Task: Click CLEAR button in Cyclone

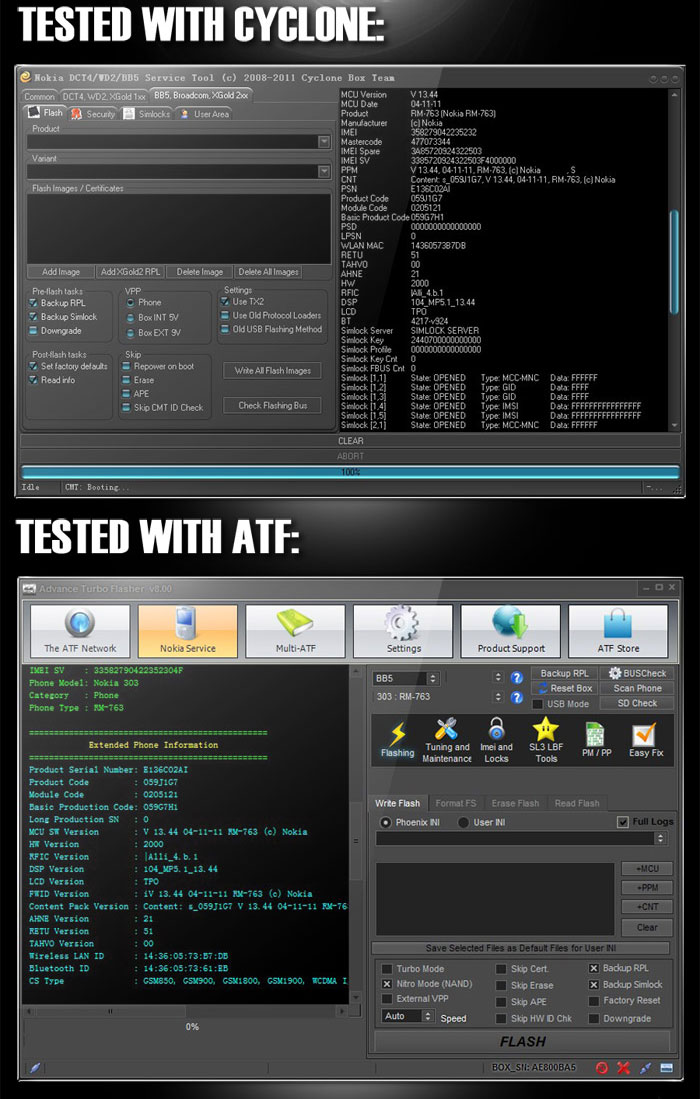Action: (350, 441)
